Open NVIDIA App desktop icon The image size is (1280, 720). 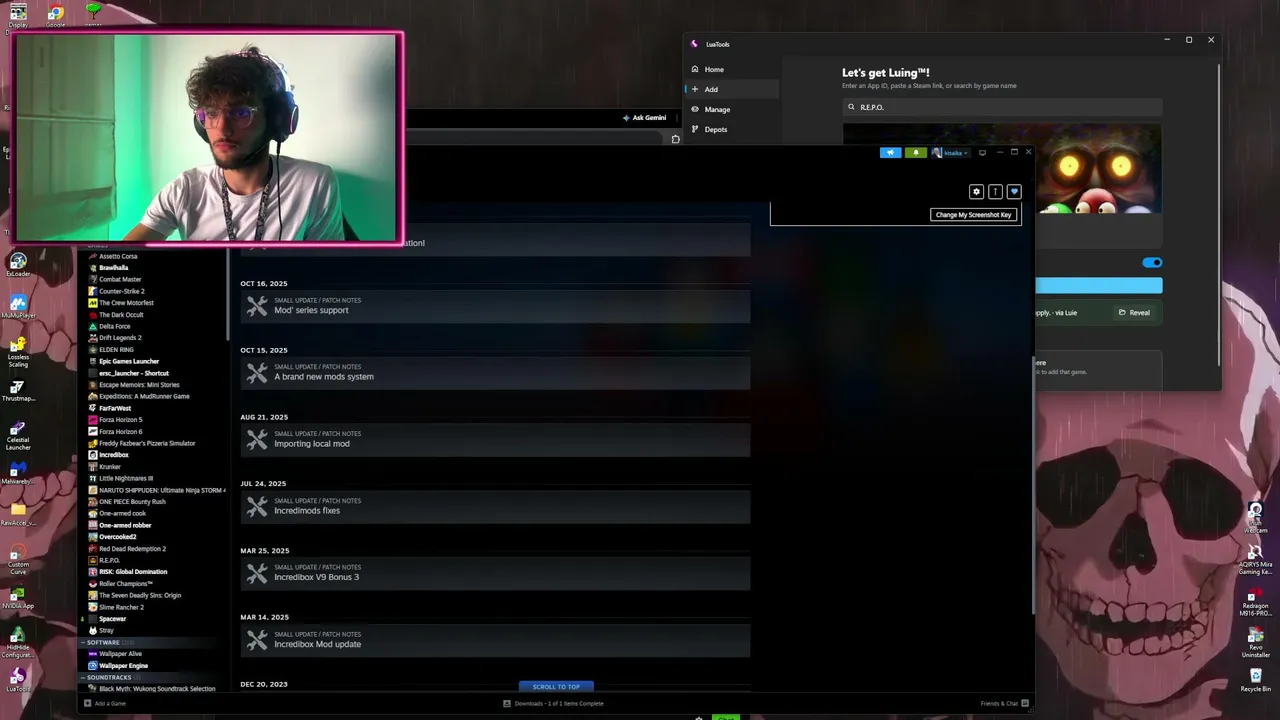click(18, 597)
